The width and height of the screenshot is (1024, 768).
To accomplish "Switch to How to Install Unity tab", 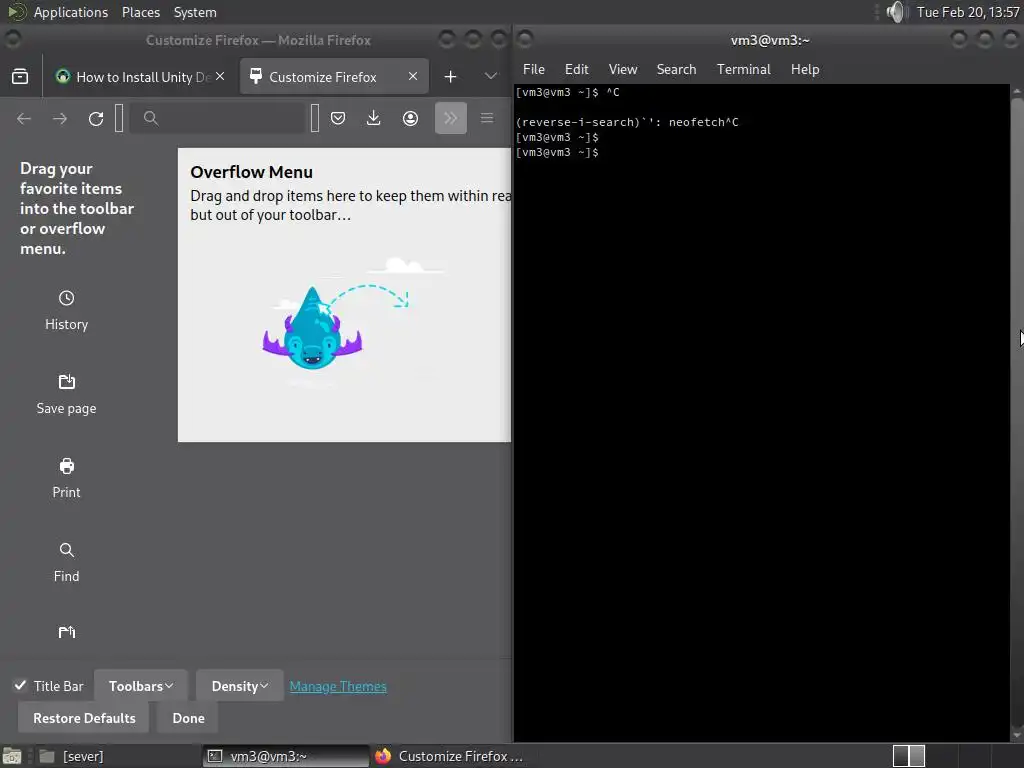I will point(140,76).
